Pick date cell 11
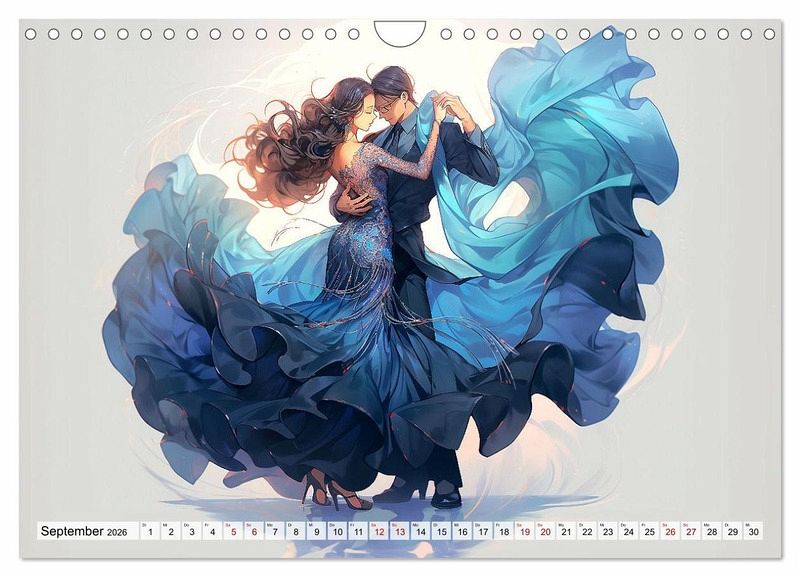800x577 pixels. [x=358, y=531]
